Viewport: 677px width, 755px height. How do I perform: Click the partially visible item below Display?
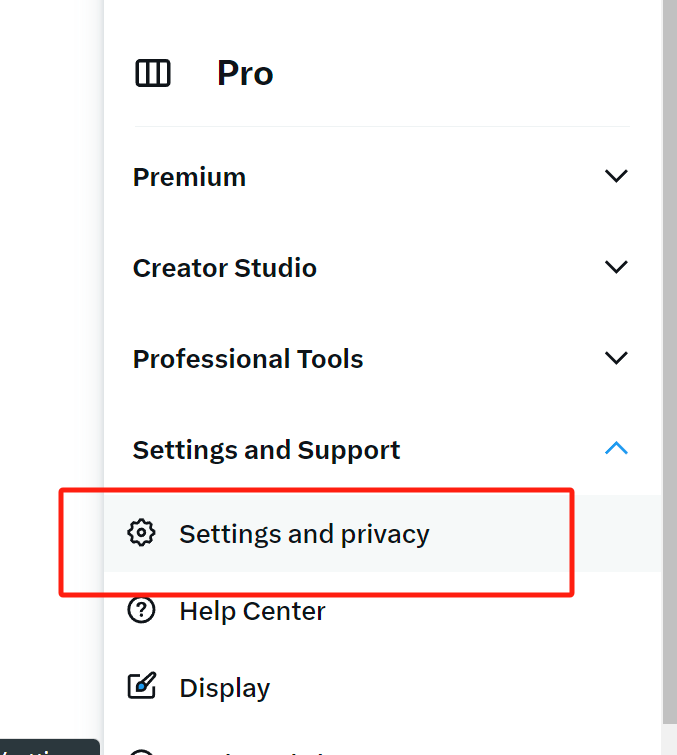point(250,750)
